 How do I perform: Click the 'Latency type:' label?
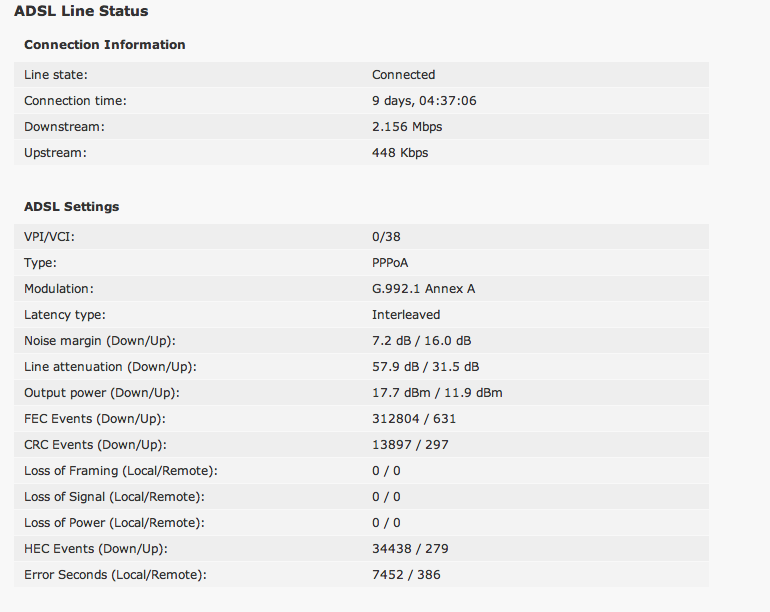tap(65, 315)
